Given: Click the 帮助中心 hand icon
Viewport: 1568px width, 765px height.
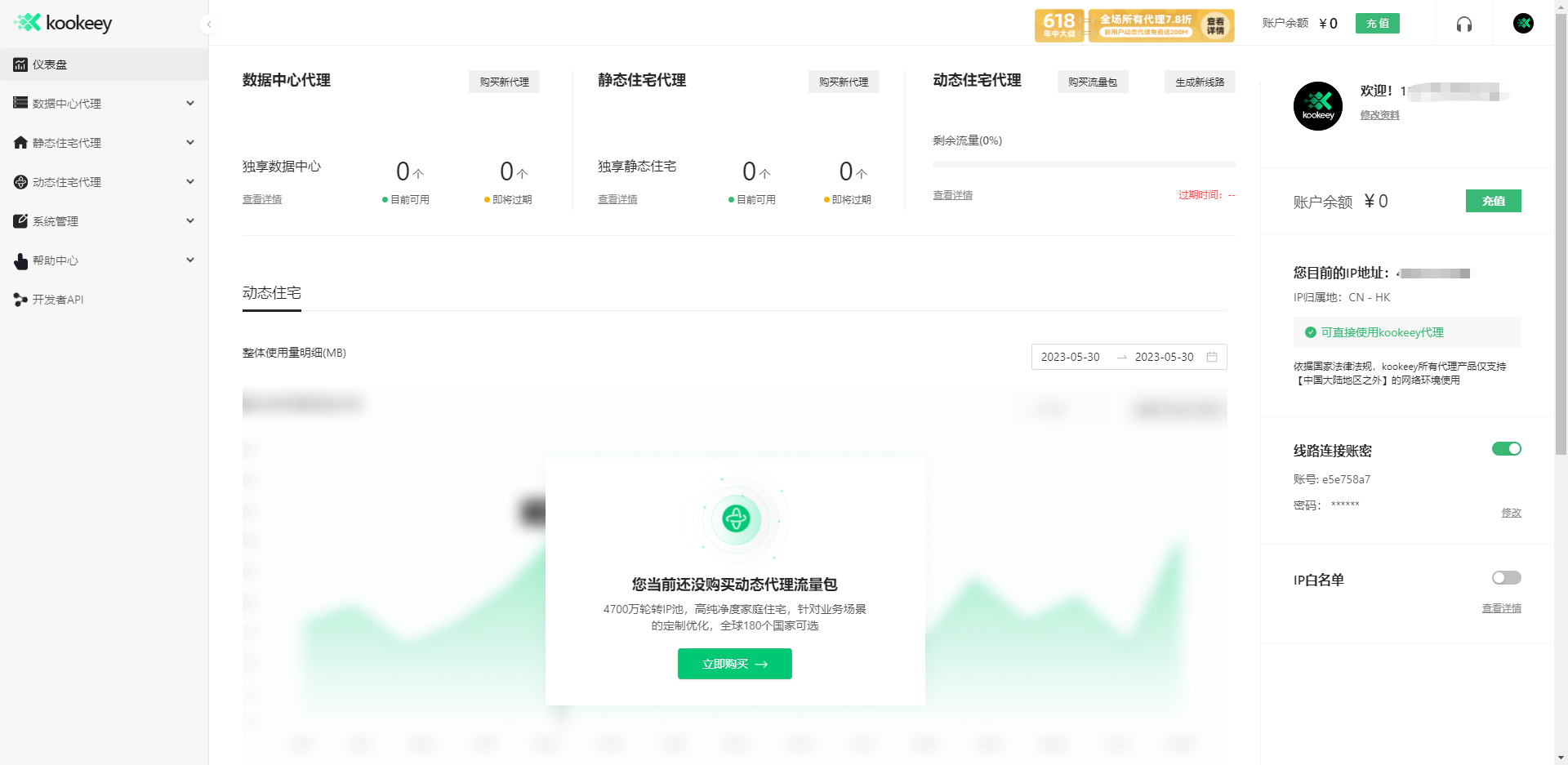Looking at the screenshot, I should (19, 260).
